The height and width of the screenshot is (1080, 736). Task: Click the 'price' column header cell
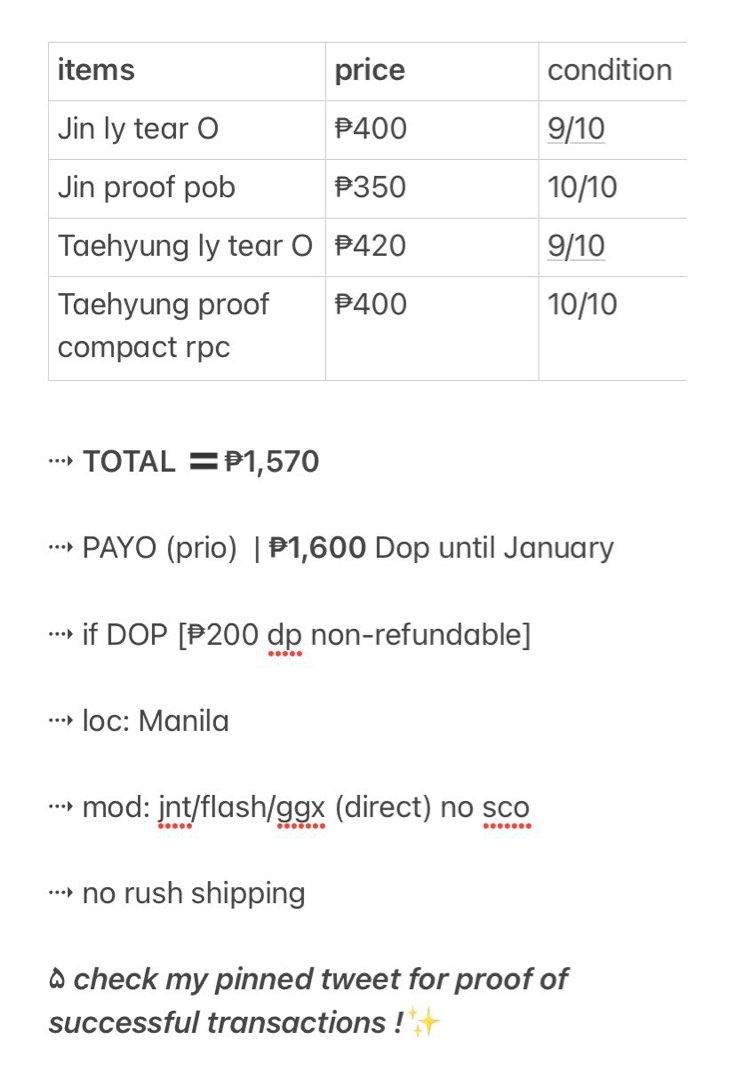tap(432, 72)
